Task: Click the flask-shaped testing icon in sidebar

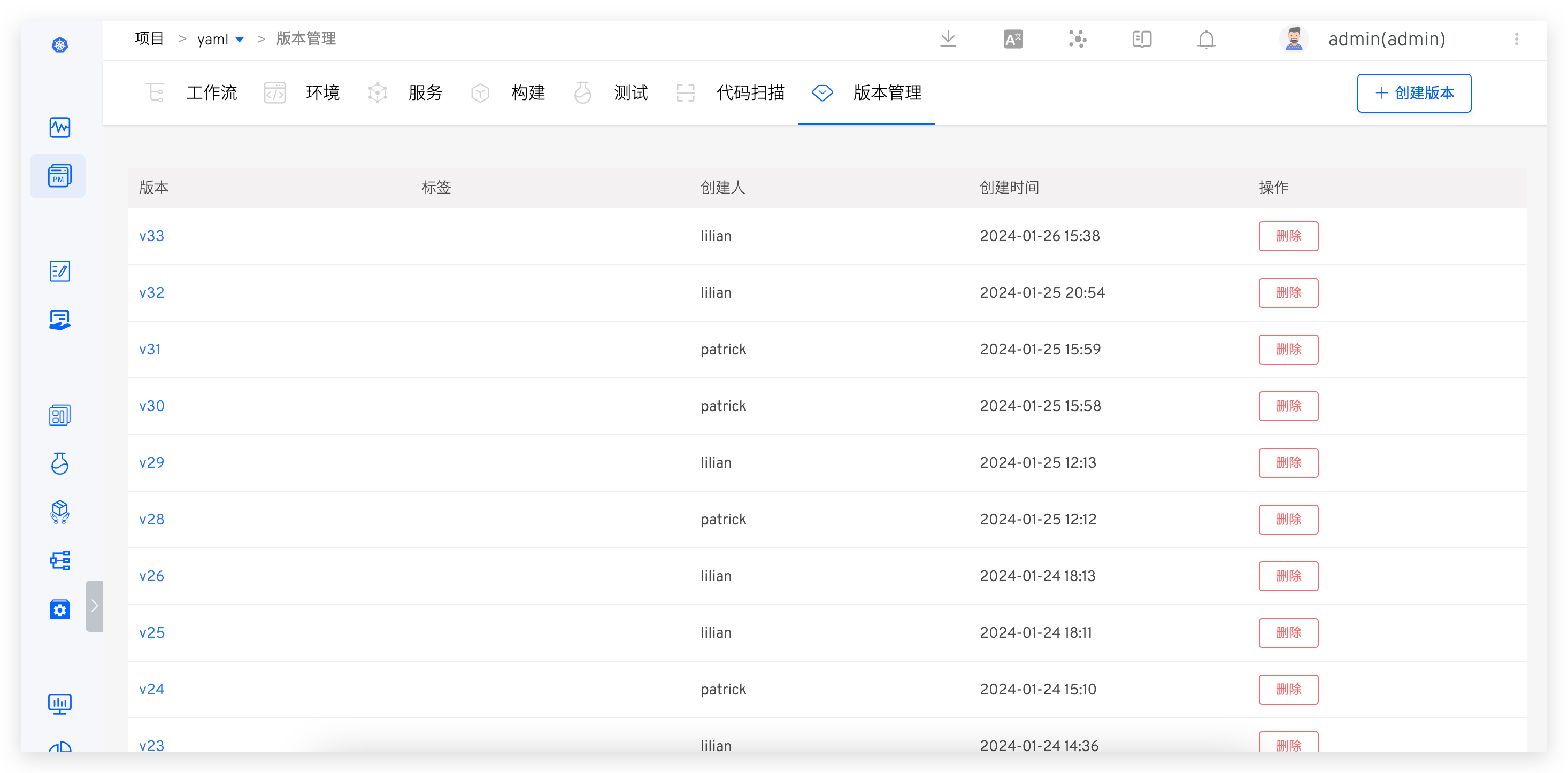Action: (x=59, y=463)
